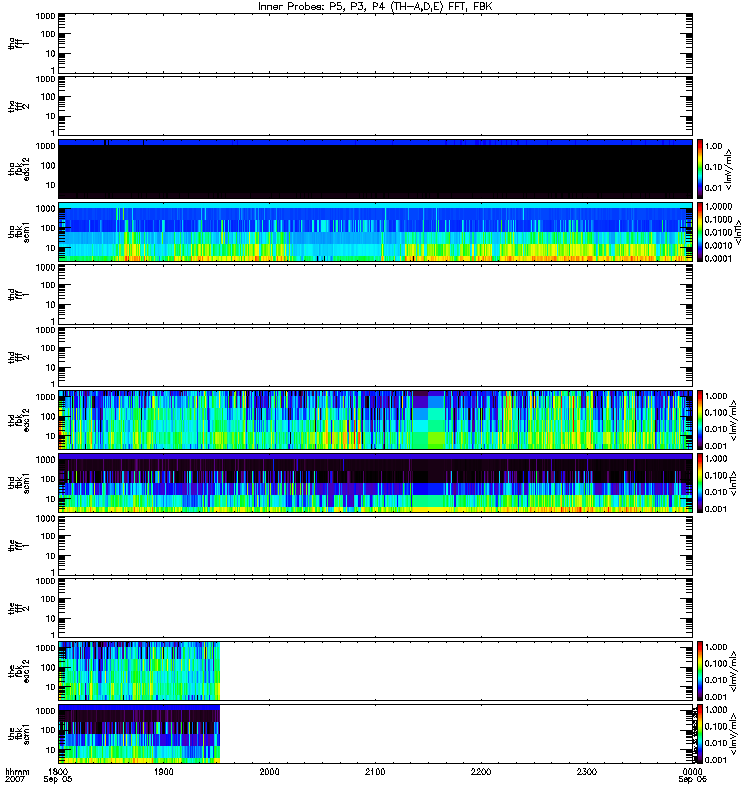Image resolution: width=750 pixels, height=800 pixels.
Task: Click the 2200 time axis label
Action: click(481, 771)
